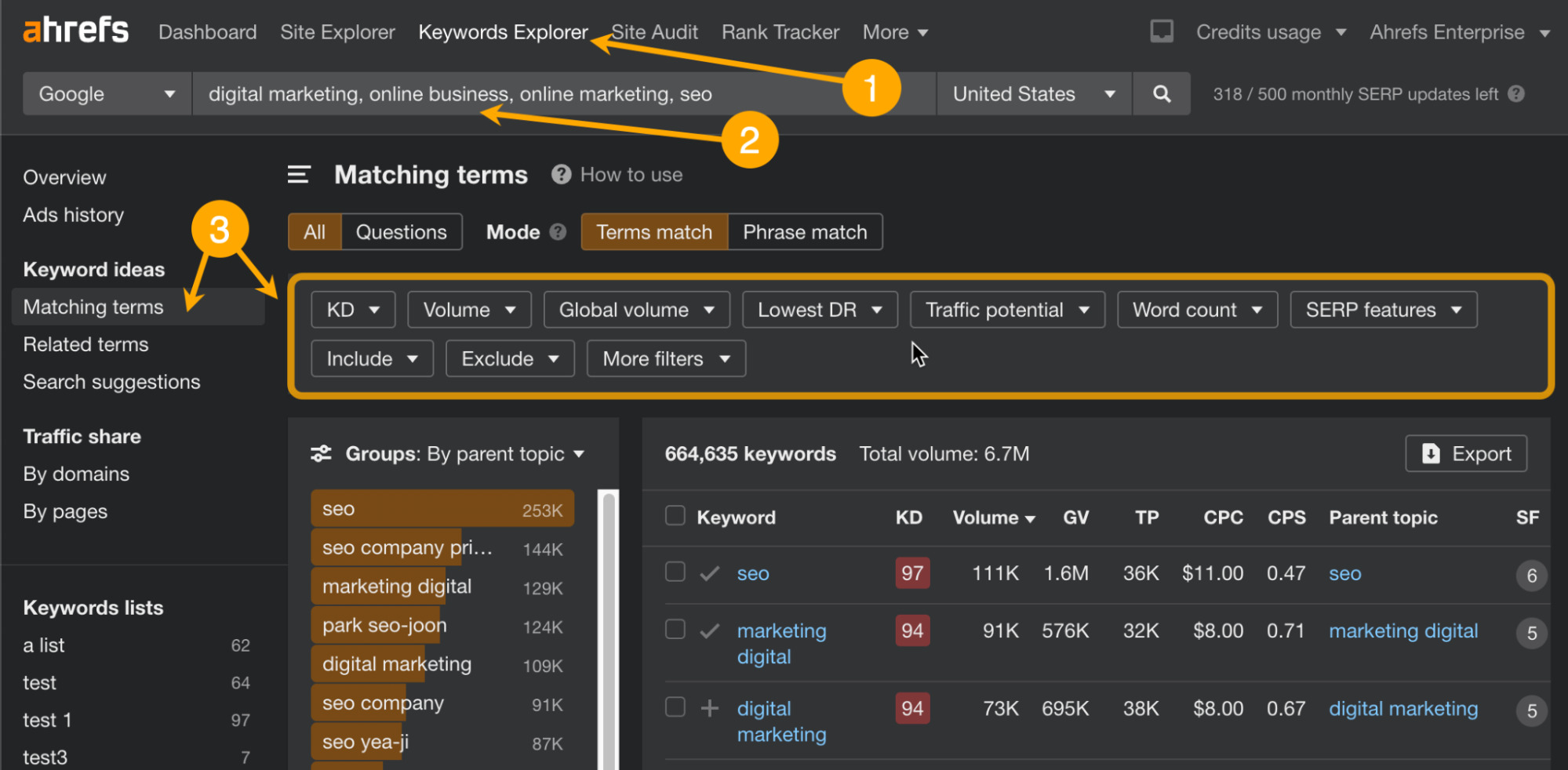Switch to the Questions tab
The image size is (1568, 770).
tap(401, 231)
